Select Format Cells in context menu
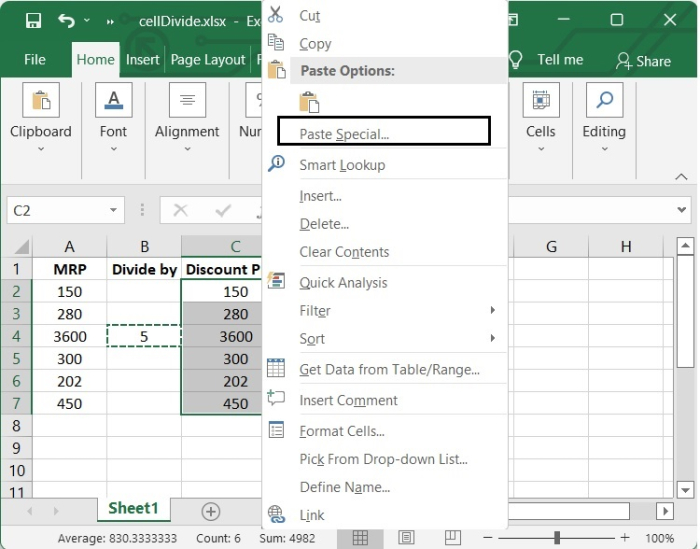 click(342, 431)
